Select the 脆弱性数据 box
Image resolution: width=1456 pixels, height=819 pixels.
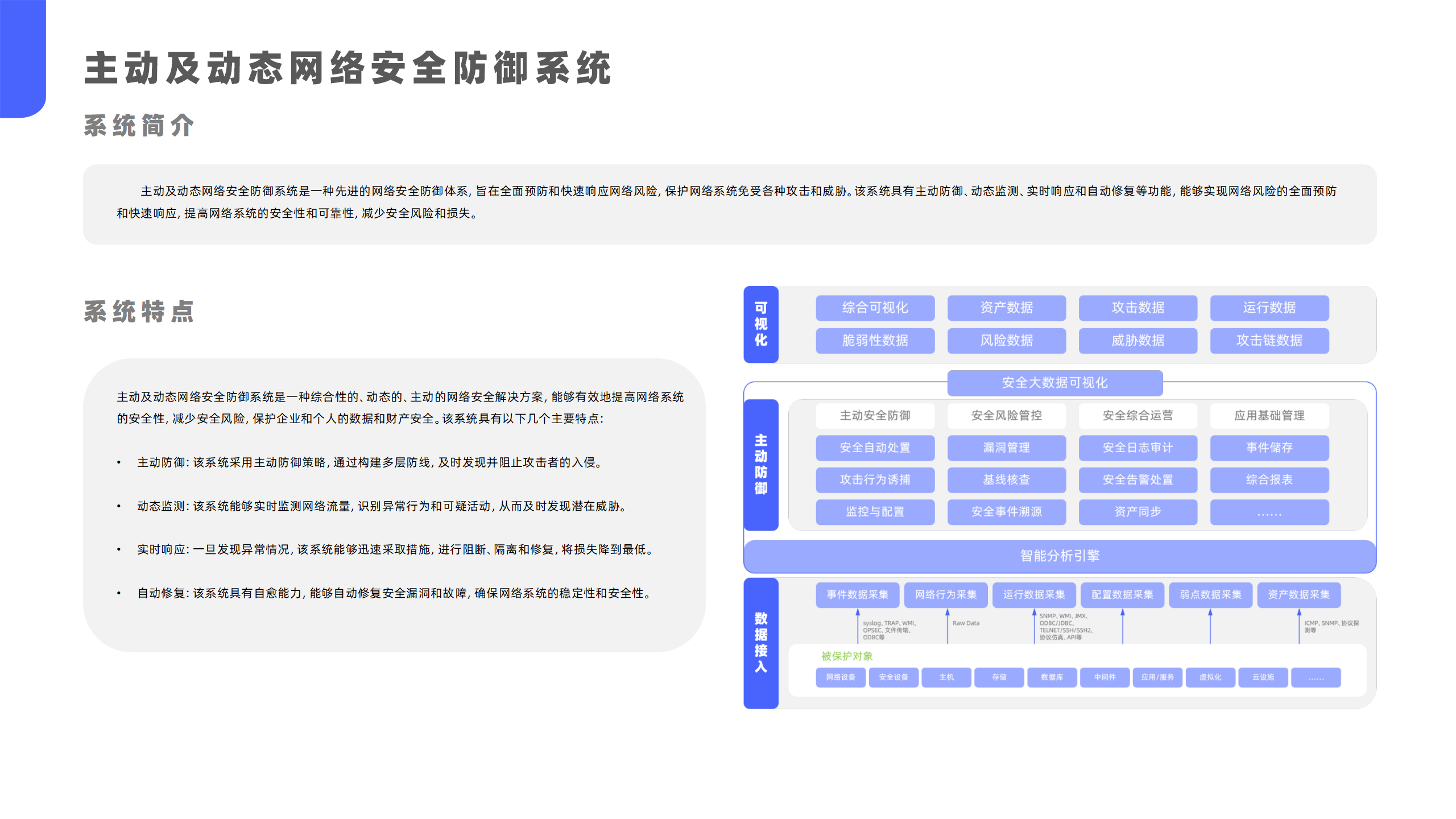click(x=875, y=341)
